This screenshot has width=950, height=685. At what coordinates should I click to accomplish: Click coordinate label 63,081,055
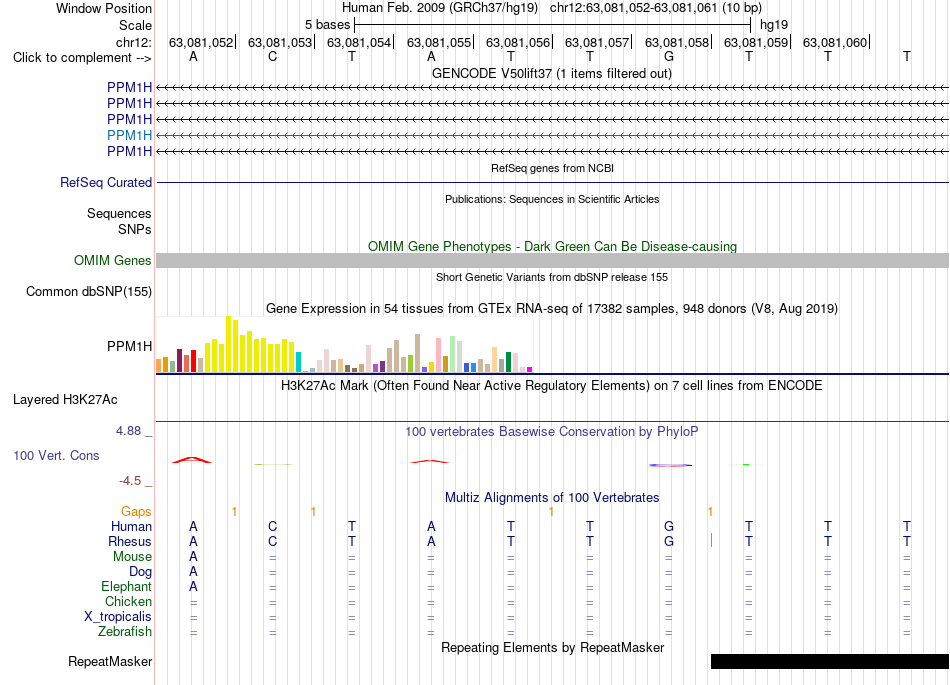tap(439, 42)
